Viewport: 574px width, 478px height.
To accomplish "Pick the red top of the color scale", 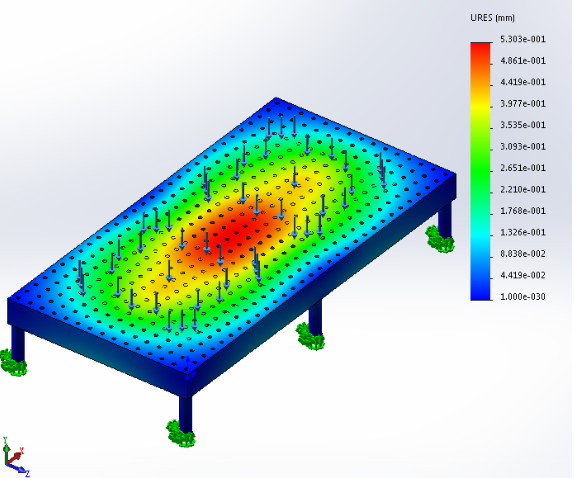I will (480, 49).
